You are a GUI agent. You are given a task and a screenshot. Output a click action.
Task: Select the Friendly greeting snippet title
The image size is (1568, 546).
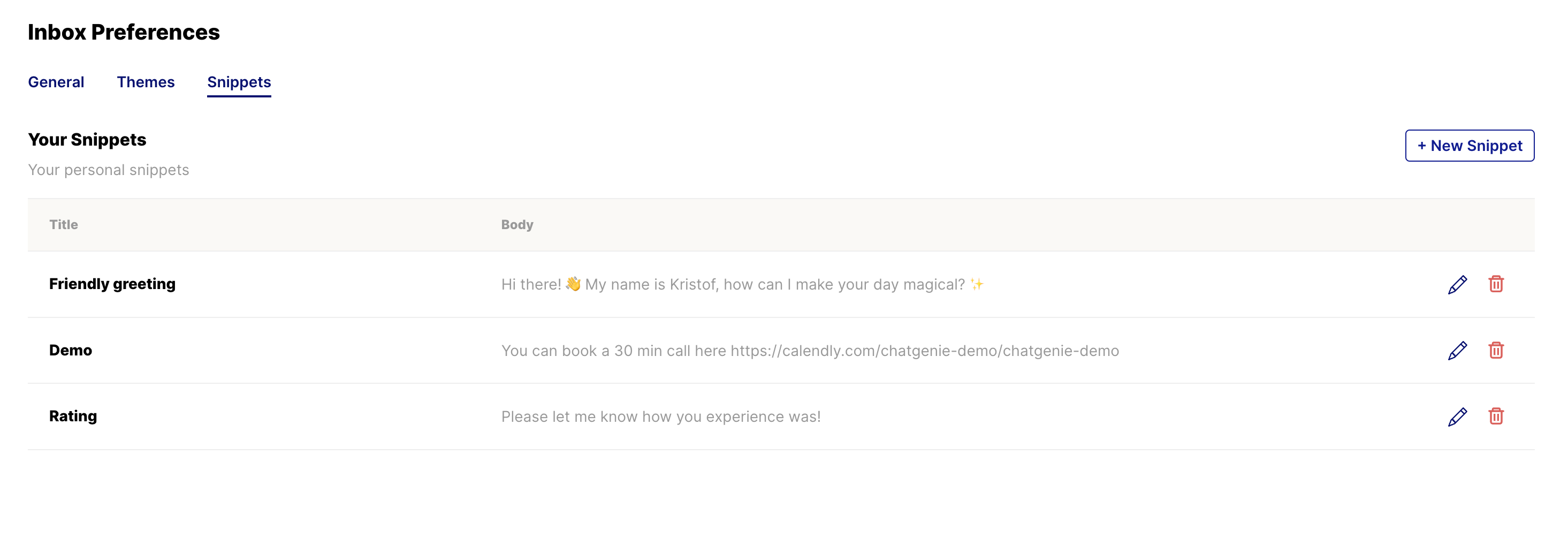(x=113, y=284)
